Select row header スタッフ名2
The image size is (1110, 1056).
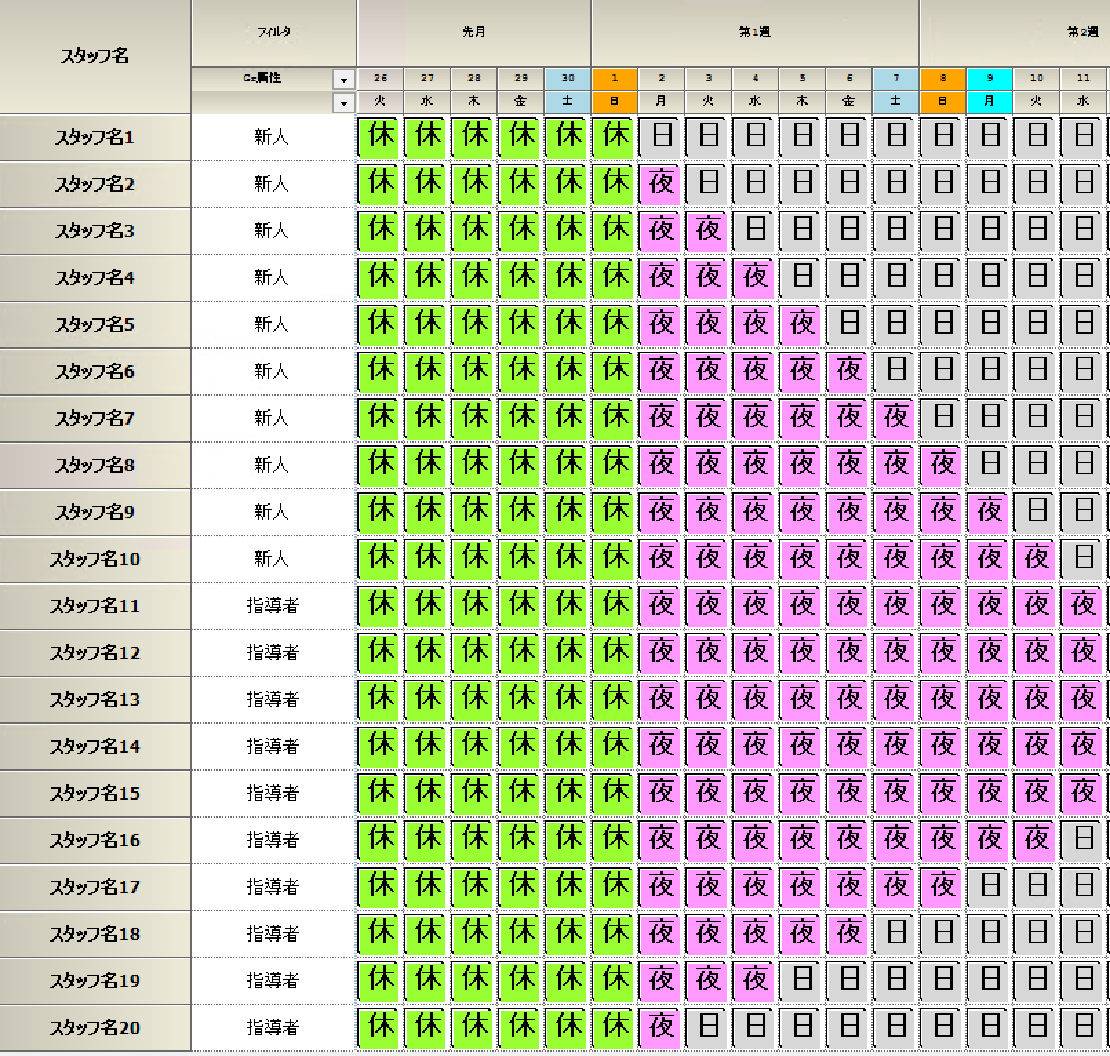click(95, 185)
